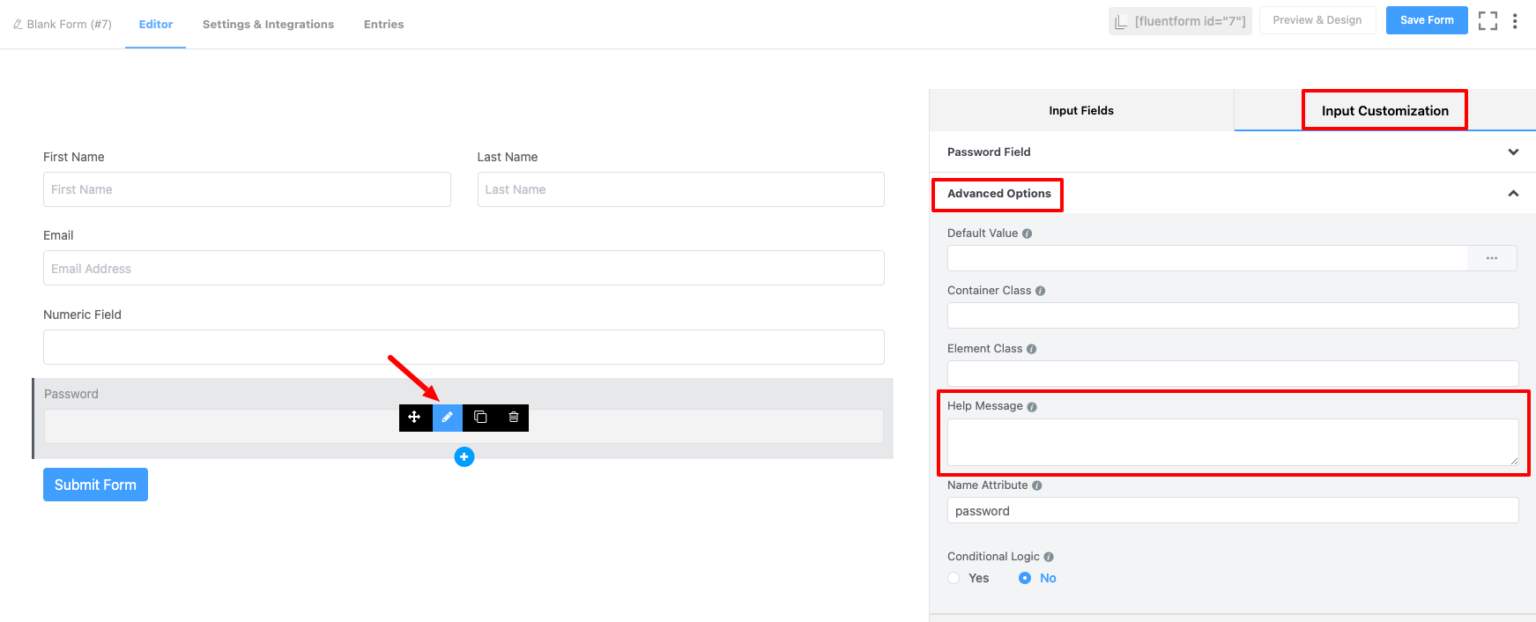Open Preview & Design
The image size is (1536, 622).
coord(1317,19)
